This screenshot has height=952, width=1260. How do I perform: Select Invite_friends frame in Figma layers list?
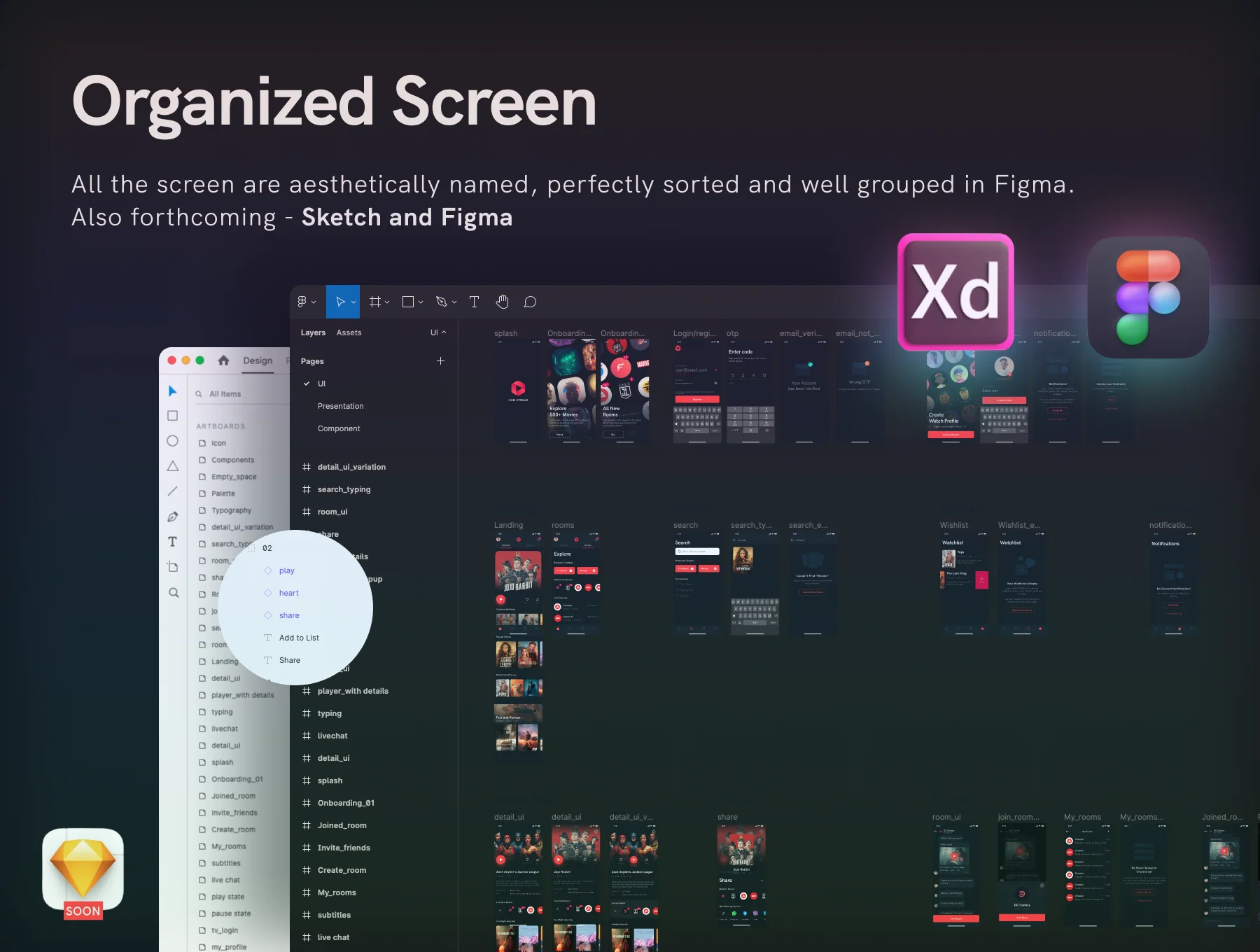point(344,848)
